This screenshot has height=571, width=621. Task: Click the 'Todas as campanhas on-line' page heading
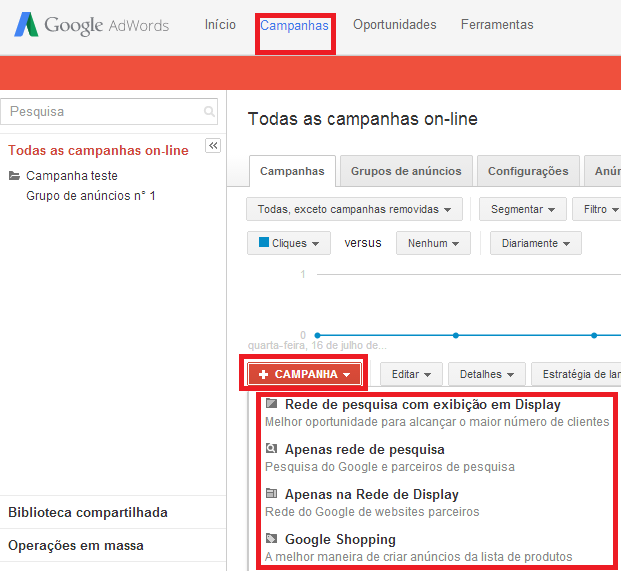(363, 119)
